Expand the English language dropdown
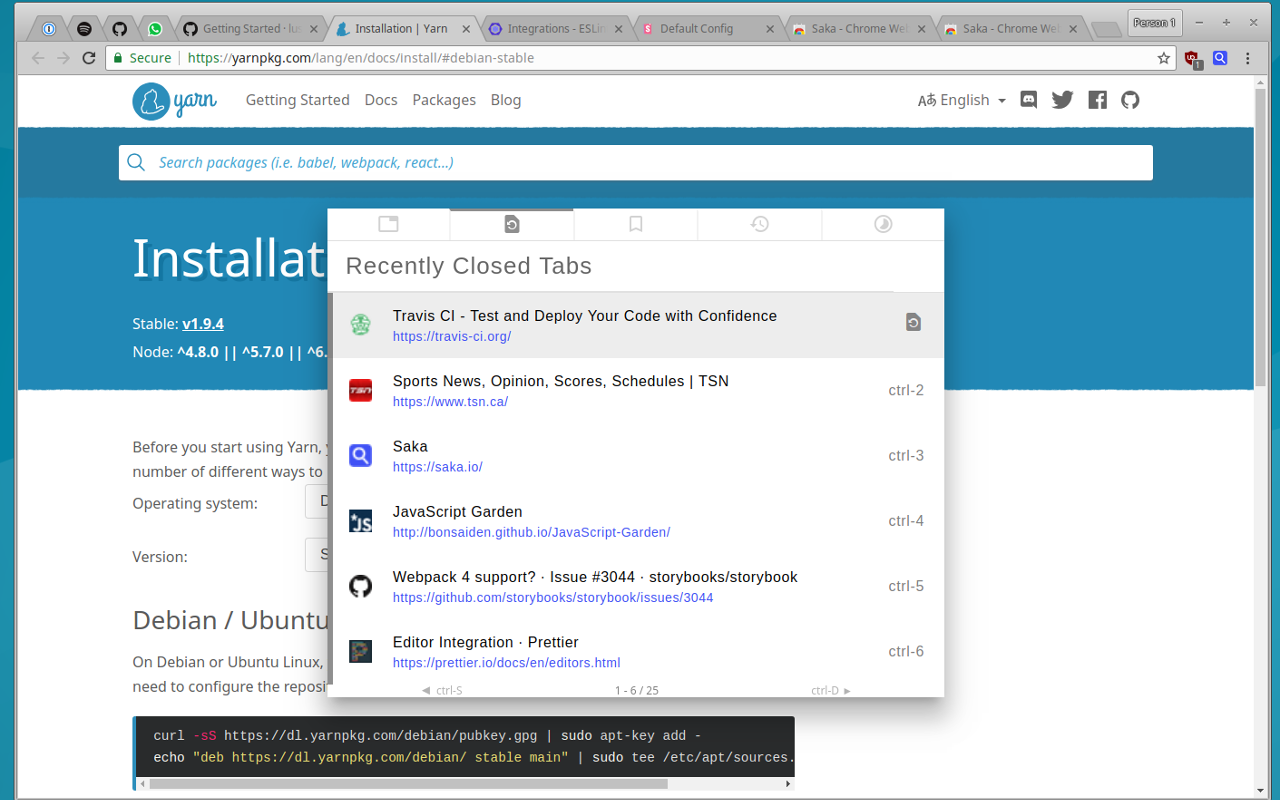 (x=962, y=100)
